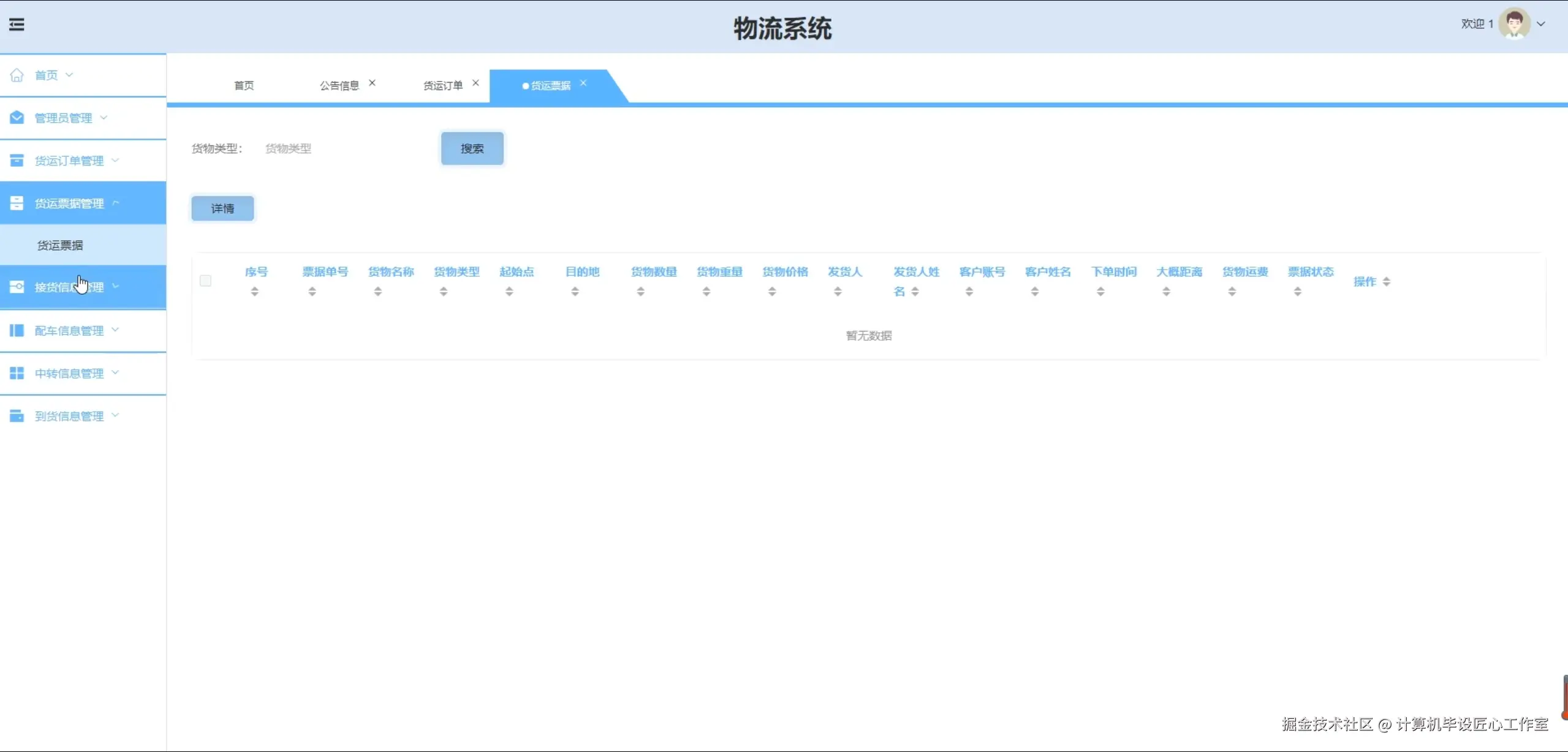Image resolution: width=1568 pixels, height=752 pixels.
Task: Click the 管理员管理 envelope icon
Action: [17, 118]
